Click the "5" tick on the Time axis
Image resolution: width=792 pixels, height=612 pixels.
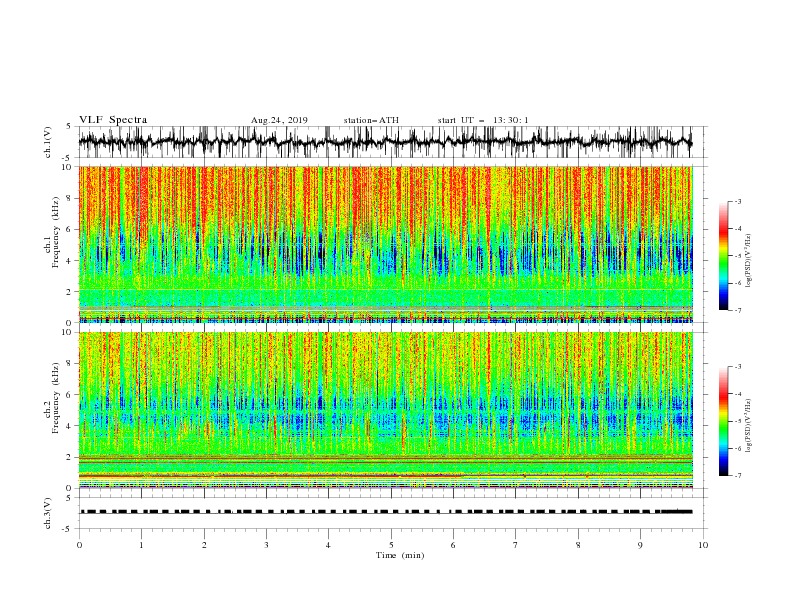[x=391, y=545]
